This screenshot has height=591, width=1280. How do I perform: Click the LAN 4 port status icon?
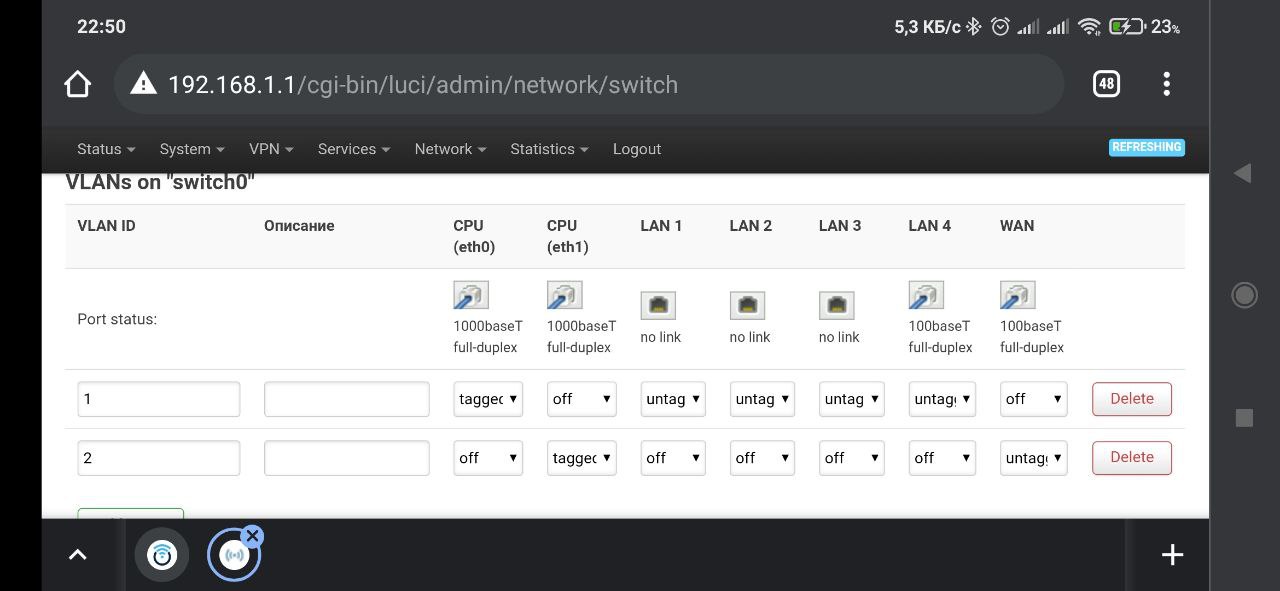point(926,295)
